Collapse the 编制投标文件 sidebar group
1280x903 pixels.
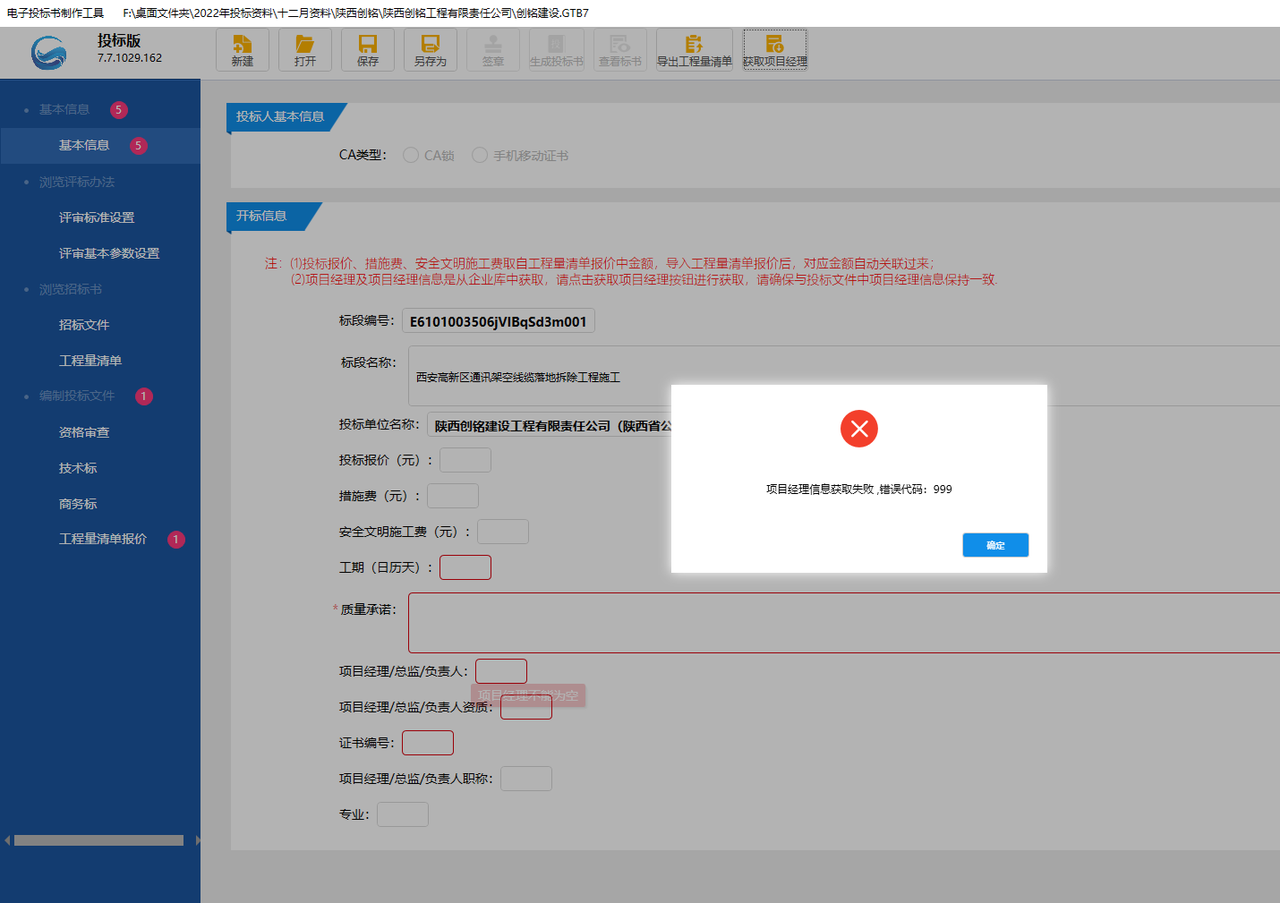click(76, 396)
